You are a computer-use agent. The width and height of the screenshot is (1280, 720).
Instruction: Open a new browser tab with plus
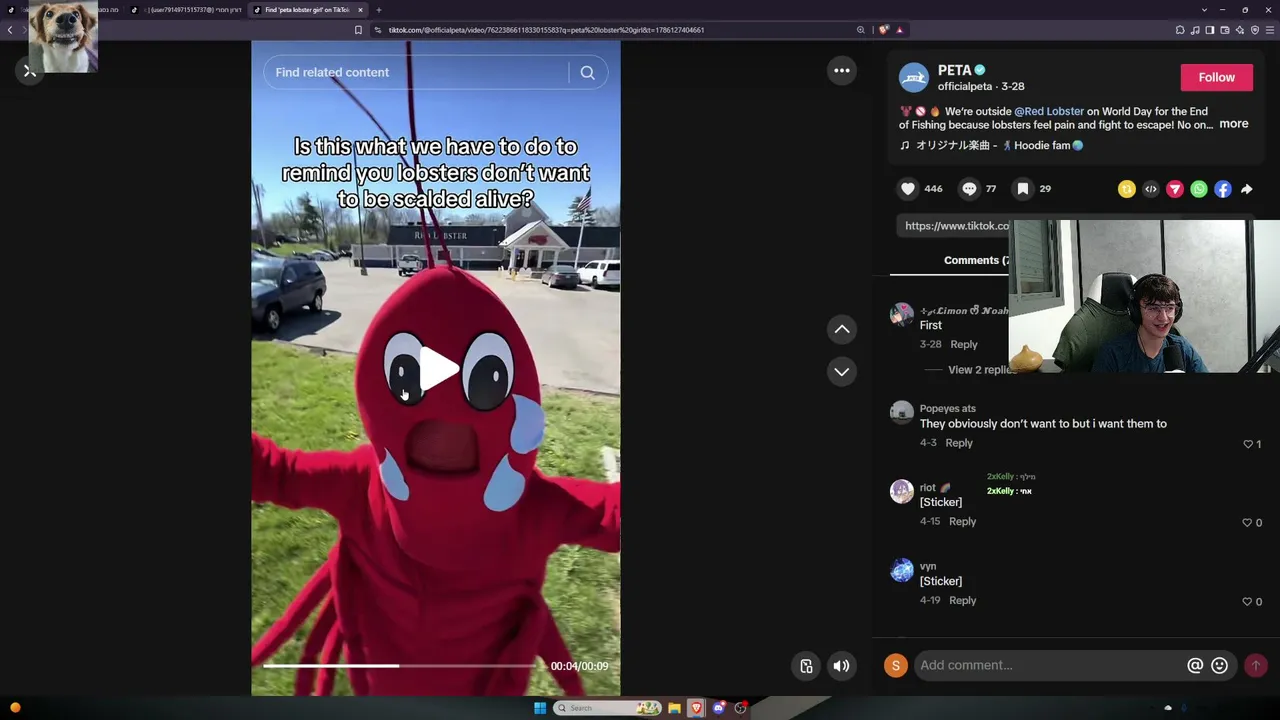pyautogui.click(x=379, y=10)
